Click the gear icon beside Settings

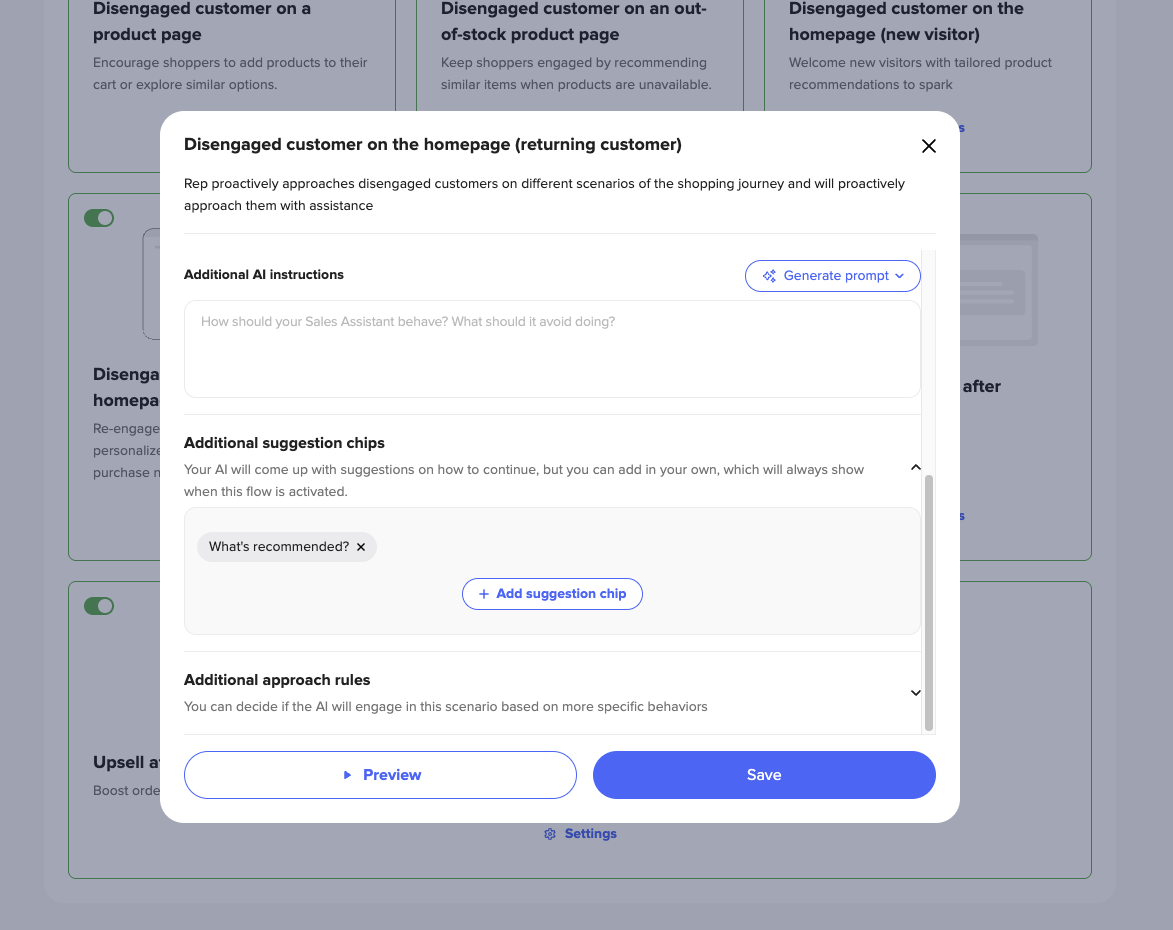(550, 834)
